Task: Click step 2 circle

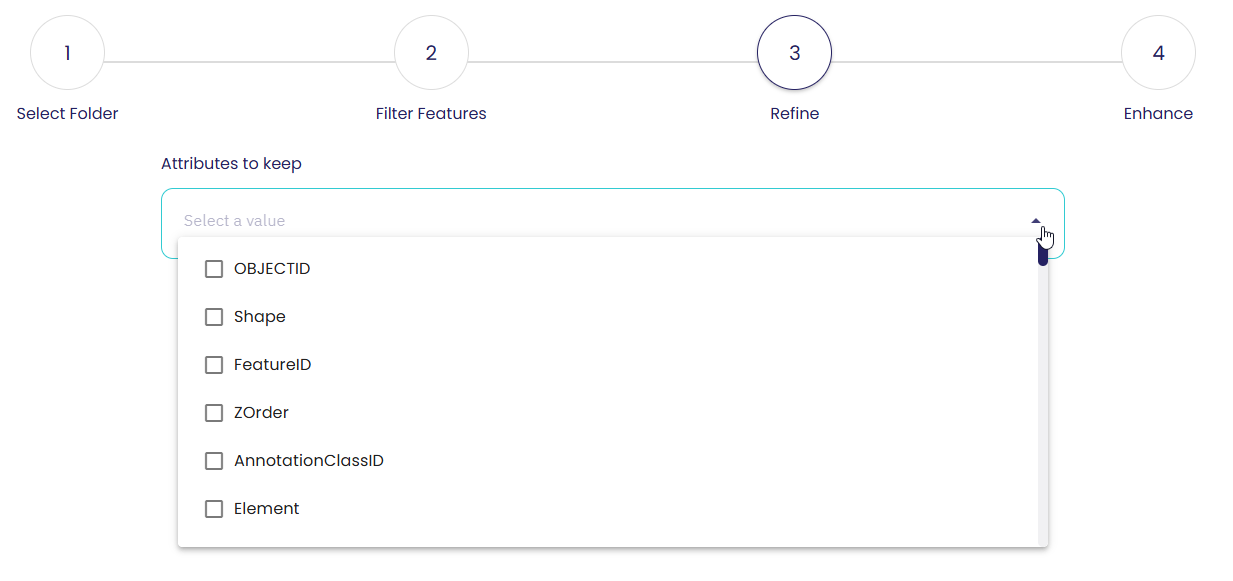Action: pos(431,53)
